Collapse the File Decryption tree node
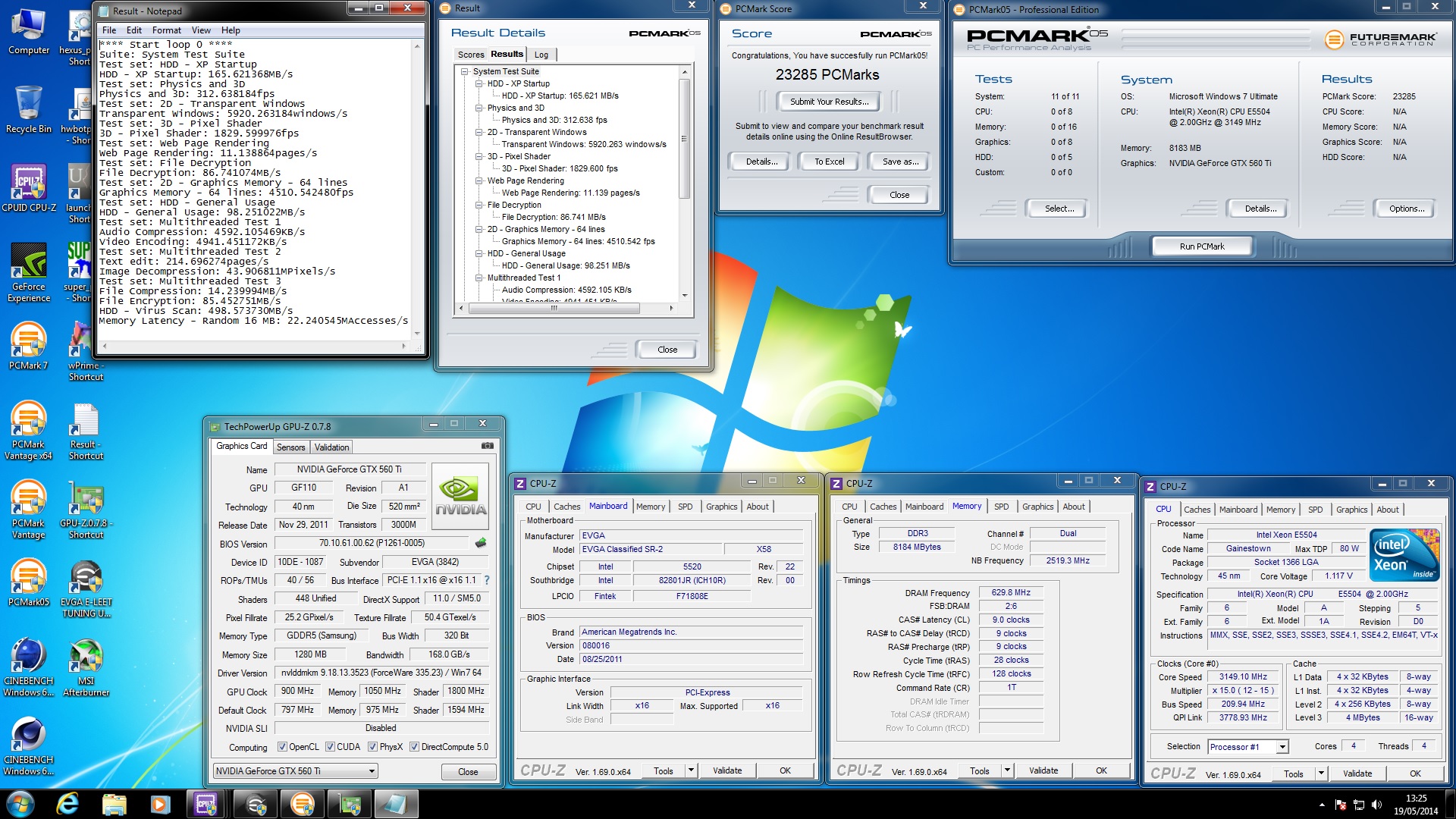 coord(479,205)
